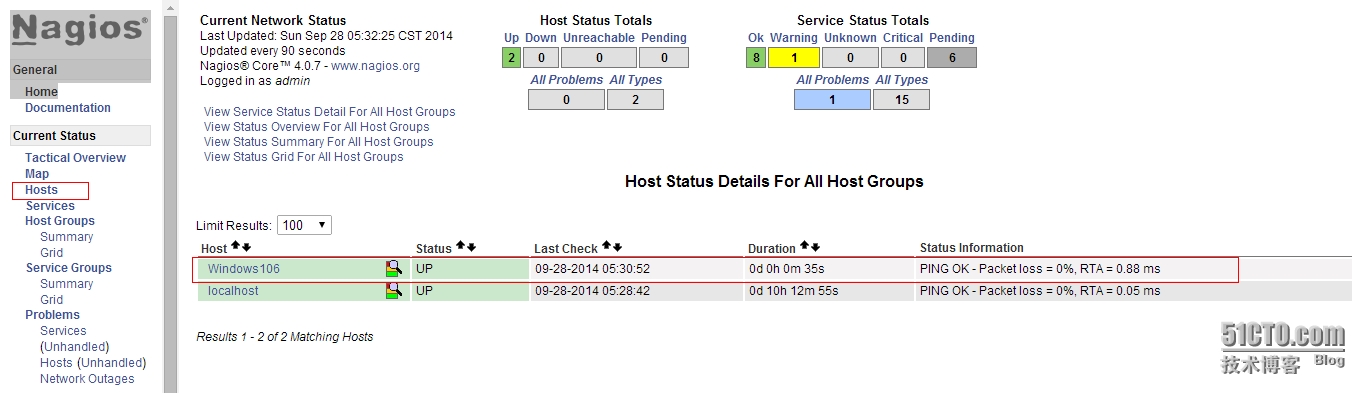Click the yellow Warning count 1
This screenshot has height=393, width=1364.
(794, 58)
